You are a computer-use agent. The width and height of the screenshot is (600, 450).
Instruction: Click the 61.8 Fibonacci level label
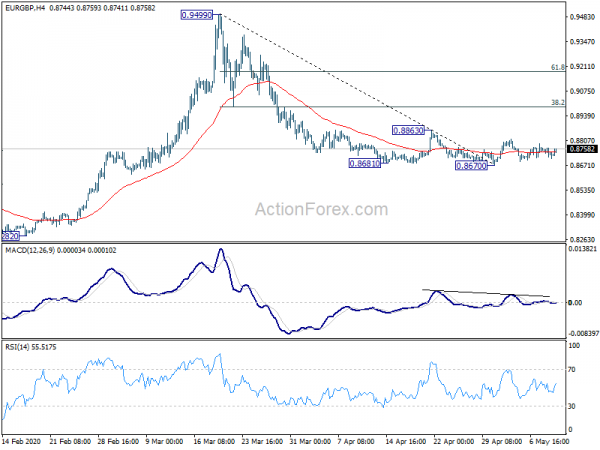(558, 67)
